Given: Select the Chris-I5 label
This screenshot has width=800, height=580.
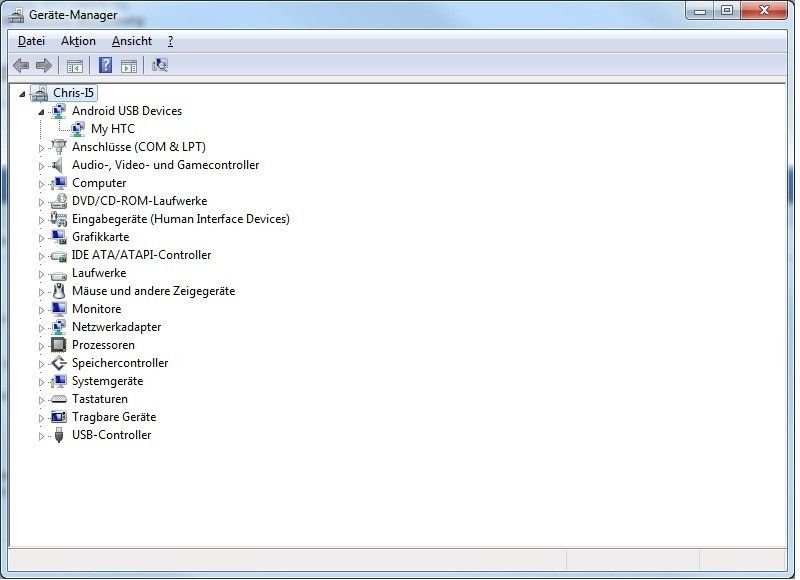Looking at the screenshot, I should pyautogui.click(x=73, y=93).
